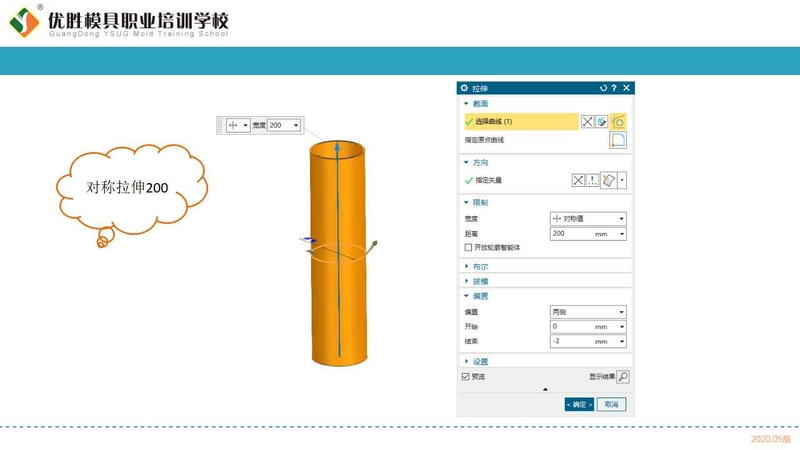The width and height of the screenshot is (800, 450).
Task: Open the 距离 field dropdown arrow
Action: tap(622, 234)
